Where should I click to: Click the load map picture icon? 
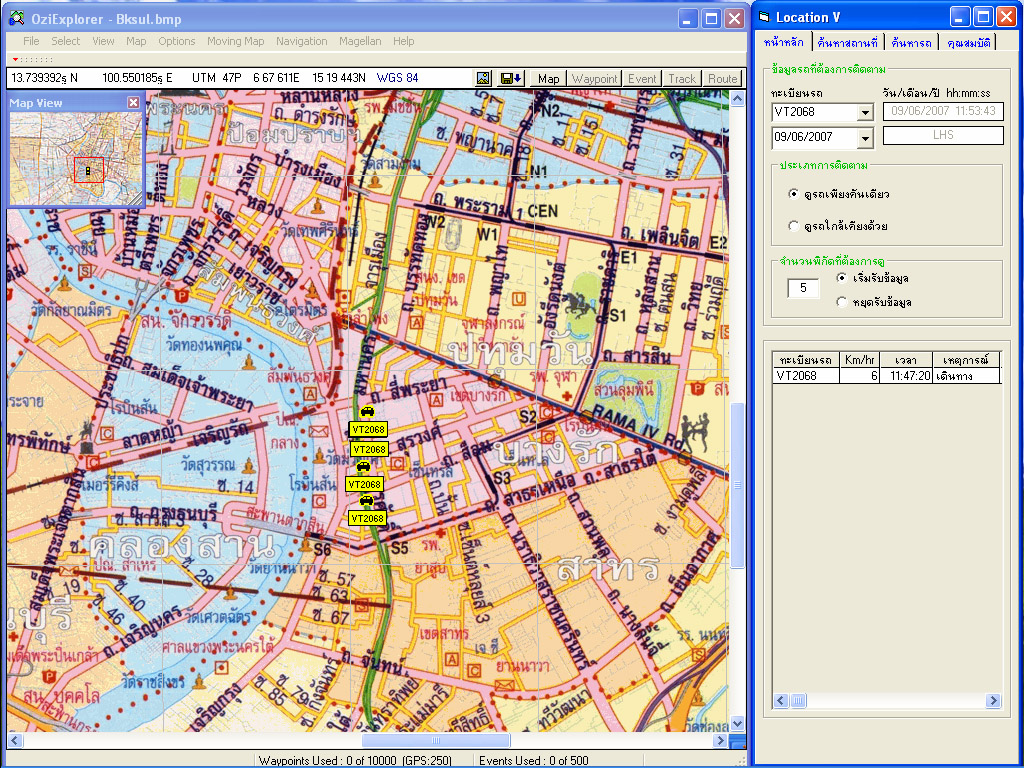pos(484,78)
